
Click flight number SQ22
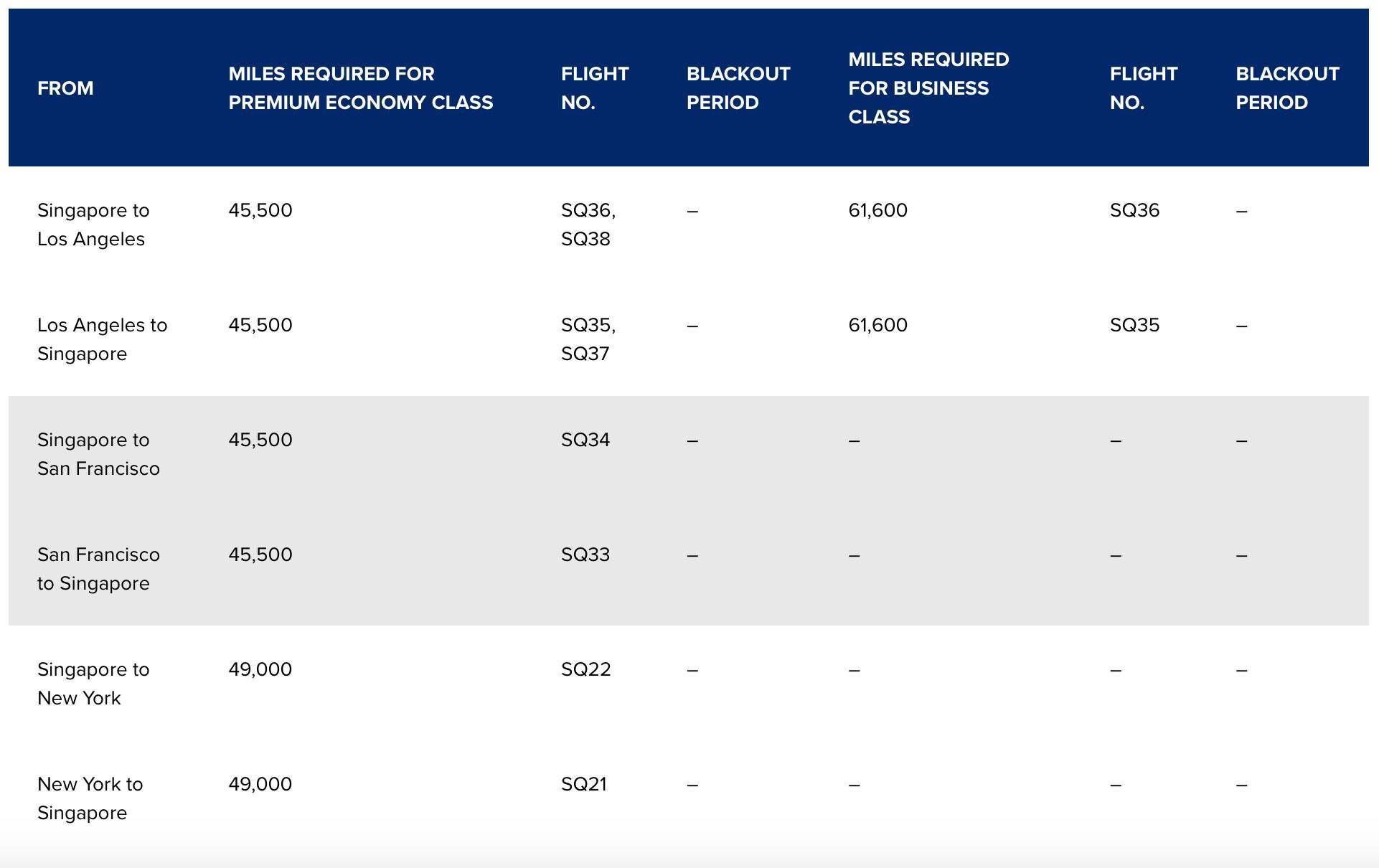point(585,669)
